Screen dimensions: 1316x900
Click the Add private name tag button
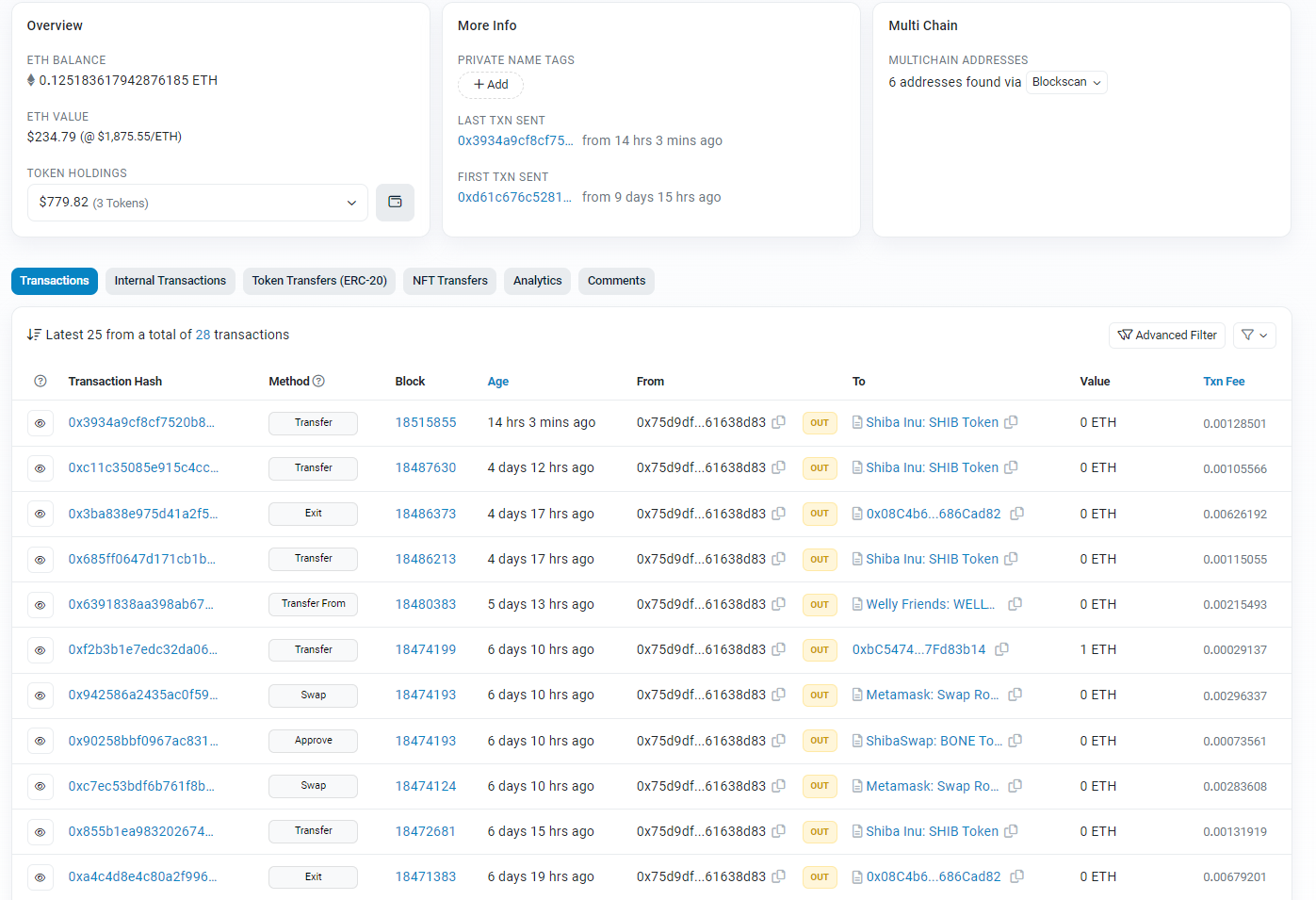point(491,85)
